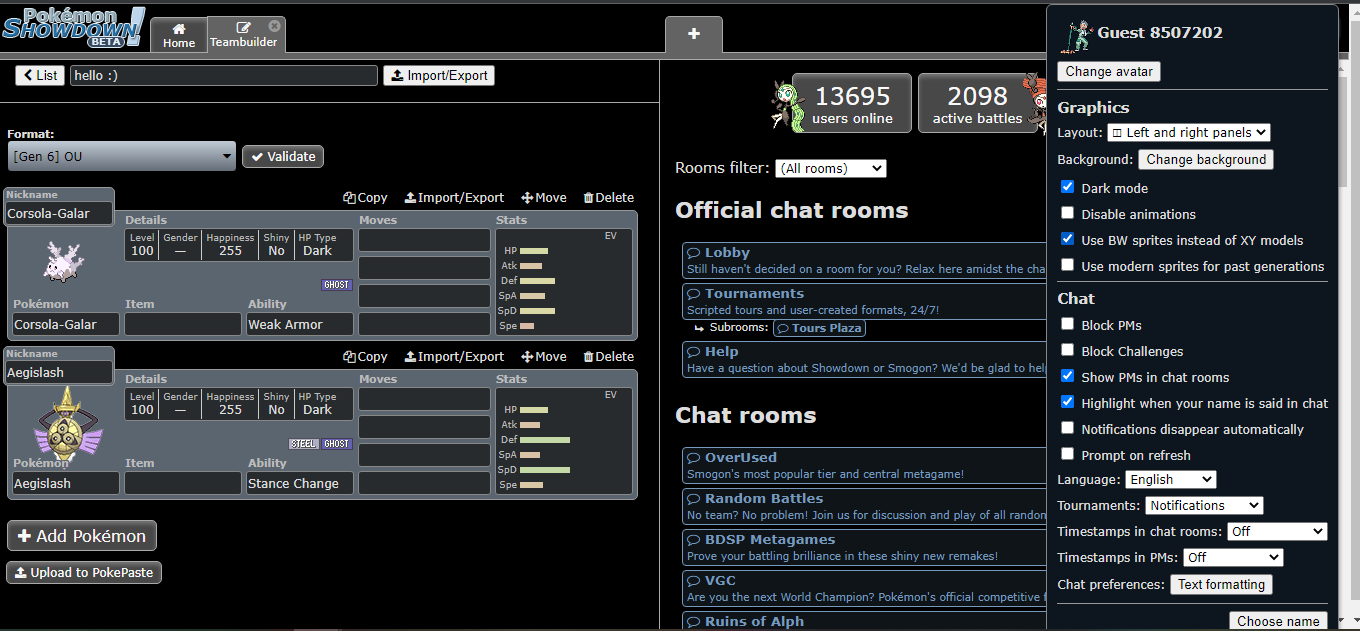Open Timestamps in chat rooms dropdown
This screenshot has height=631, width=1360.
click(x=1277, y=532)
